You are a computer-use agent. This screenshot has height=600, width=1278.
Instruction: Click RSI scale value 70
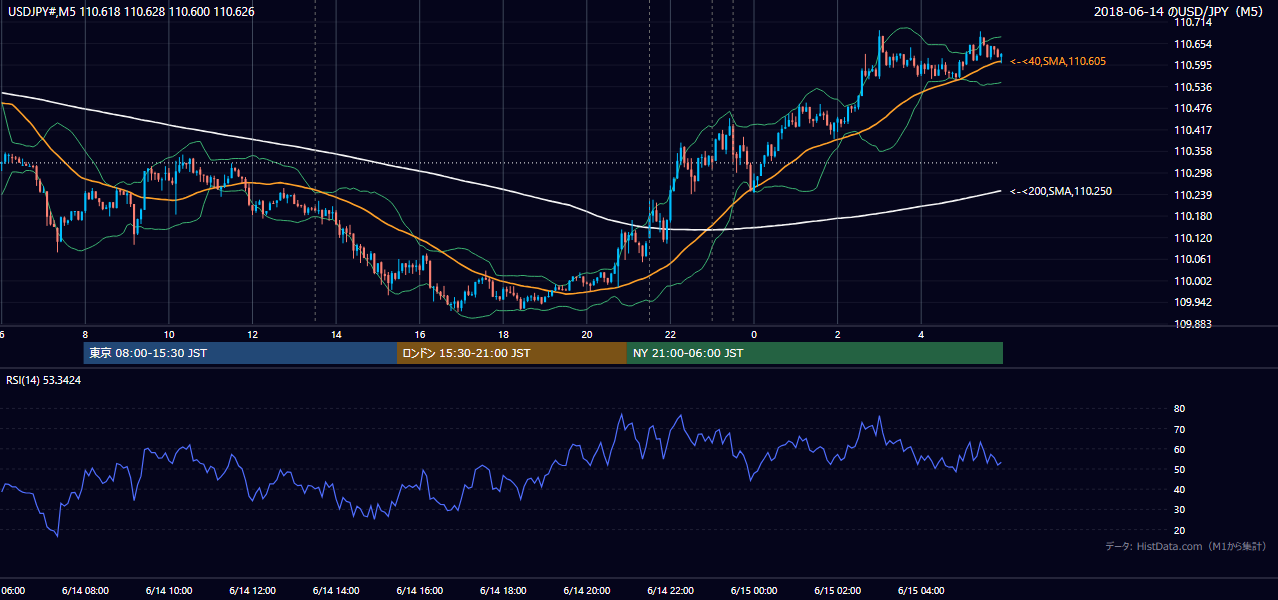(1180, 429)
